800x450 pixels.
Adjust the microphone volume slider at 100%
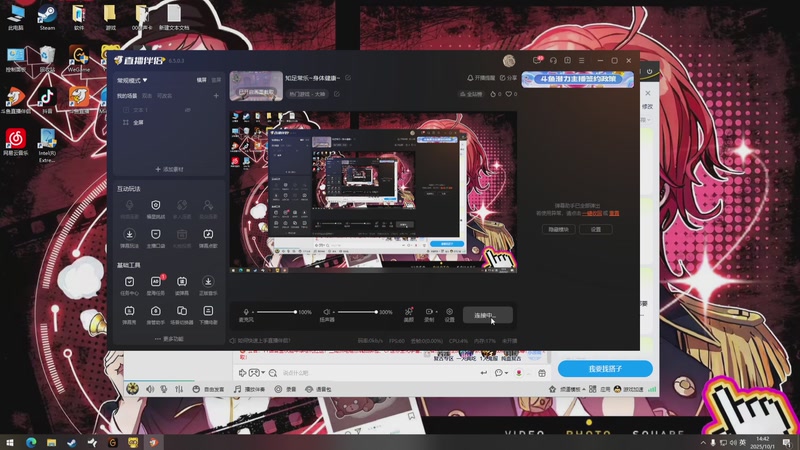point(276,312)
